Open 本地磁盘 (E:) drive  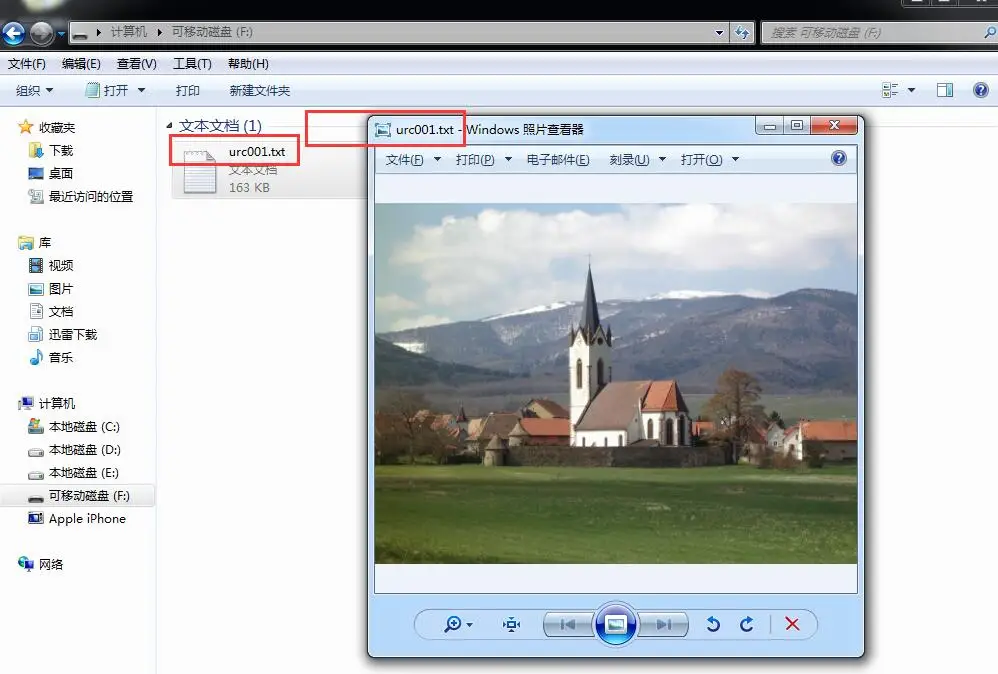(x=74, y=472)
